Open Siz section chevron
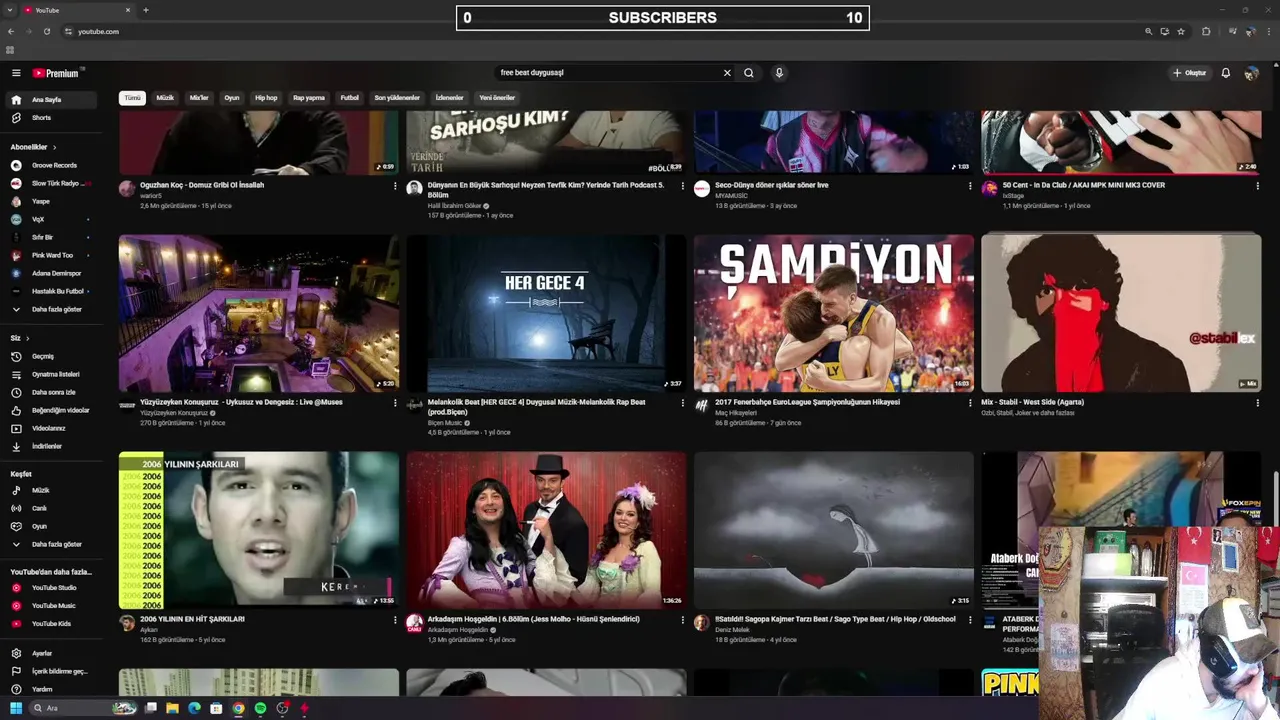Image resolution: width=1280 pixels, height=720 pixels. pos(28,338)
